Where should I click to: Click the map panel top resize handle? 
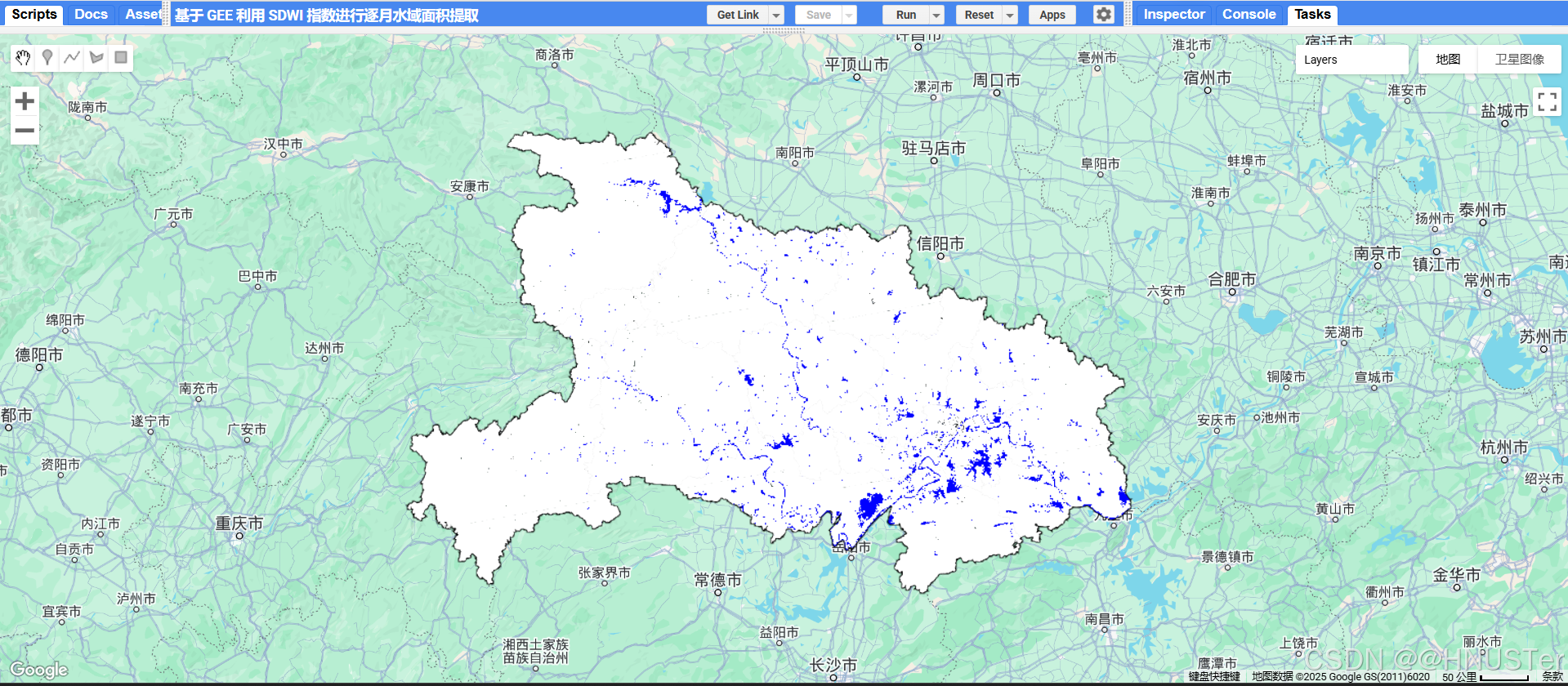click(x=784, y=30)
